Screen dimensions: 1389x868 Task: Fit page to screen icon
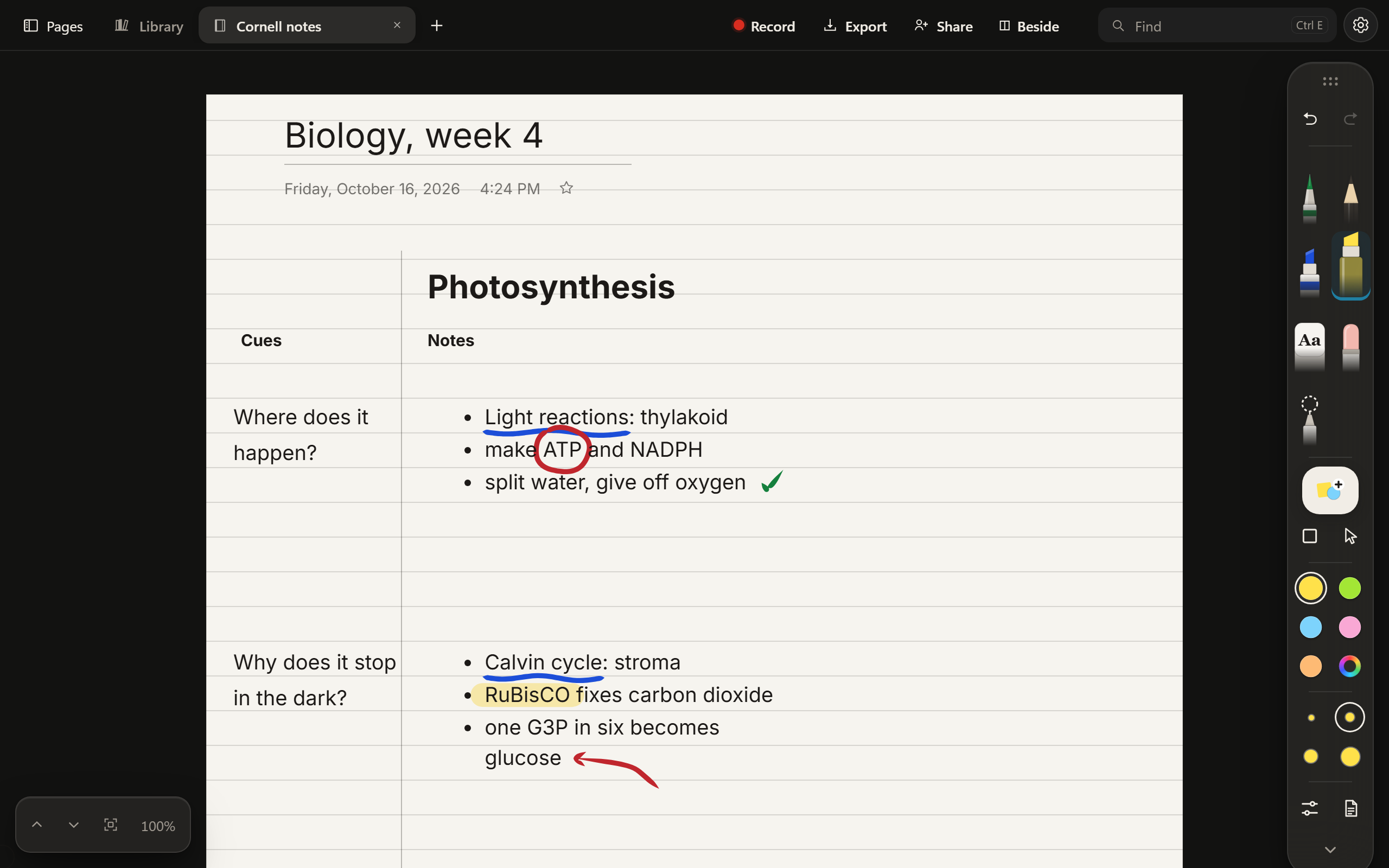[111, 825]
